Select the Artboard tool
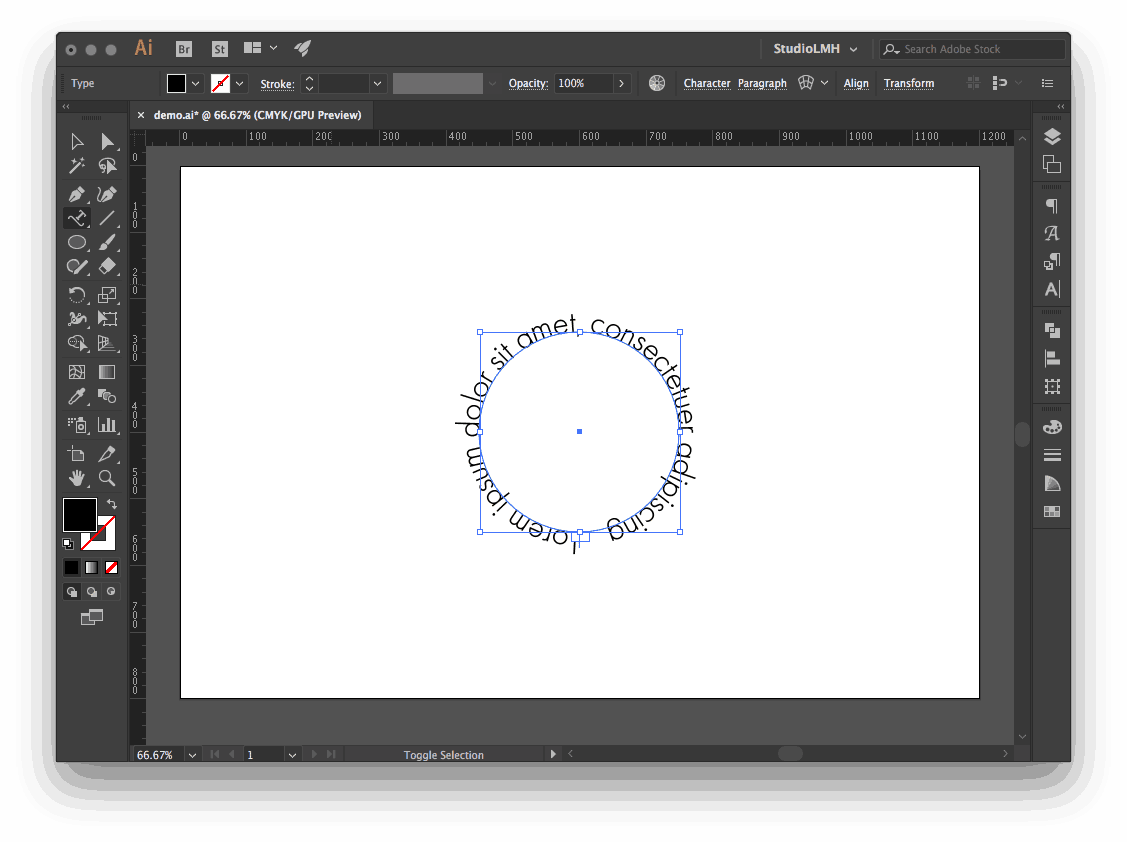Viewport: 1127px width, 842px height. [x=77, y=454]
